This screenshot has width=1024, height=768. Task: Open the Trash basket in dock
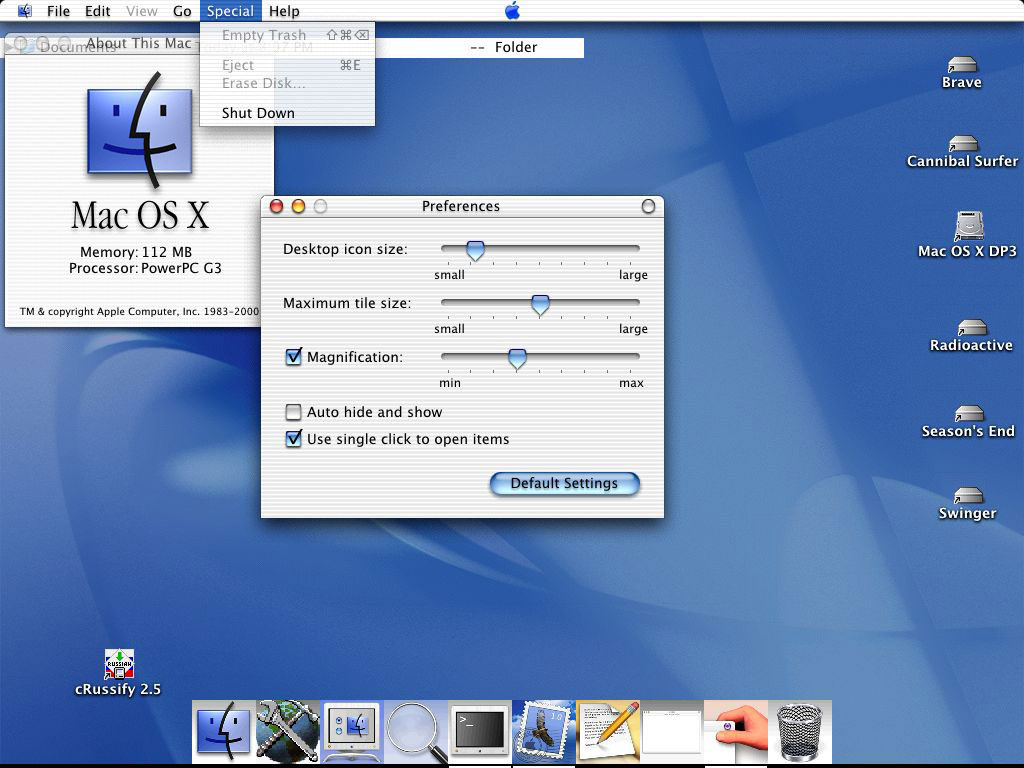coord(799,731)
